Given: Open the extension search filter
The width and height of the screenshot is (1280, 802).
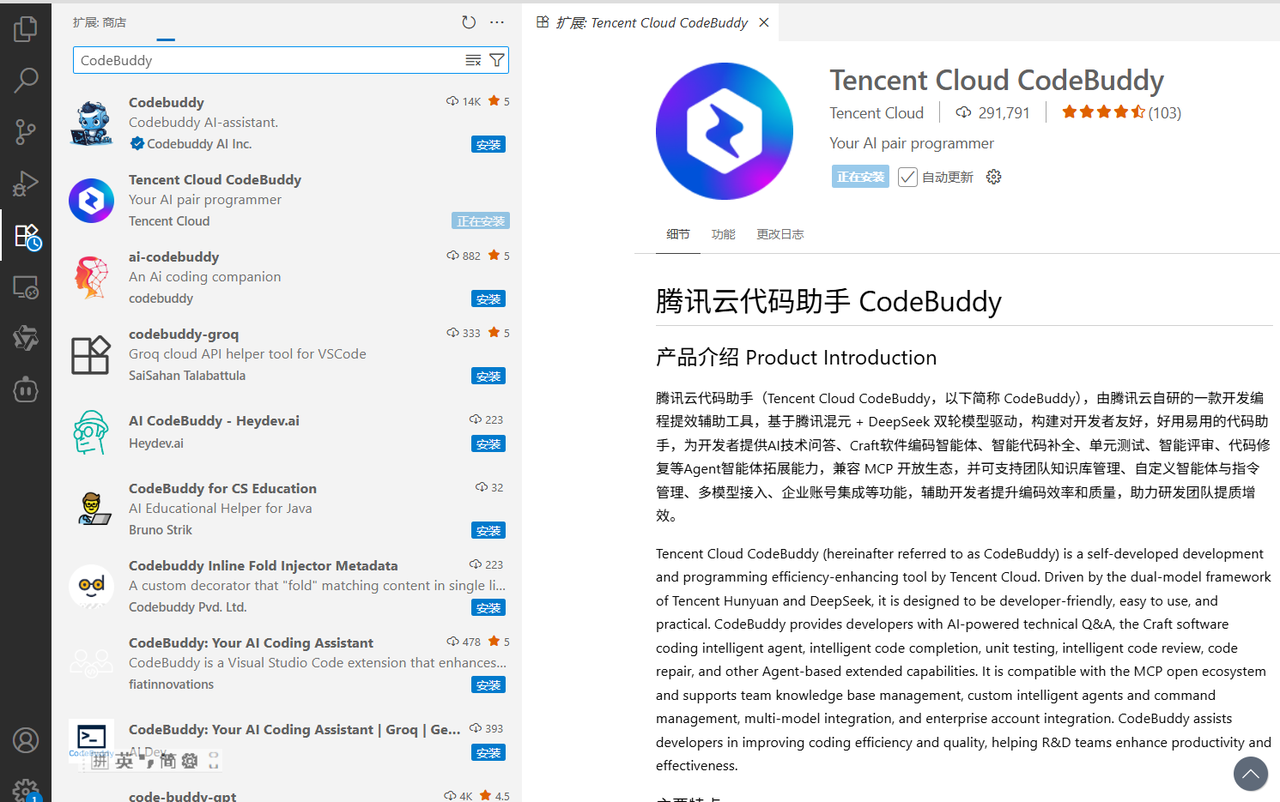Looking at the screenshot, I should point(497,60).
